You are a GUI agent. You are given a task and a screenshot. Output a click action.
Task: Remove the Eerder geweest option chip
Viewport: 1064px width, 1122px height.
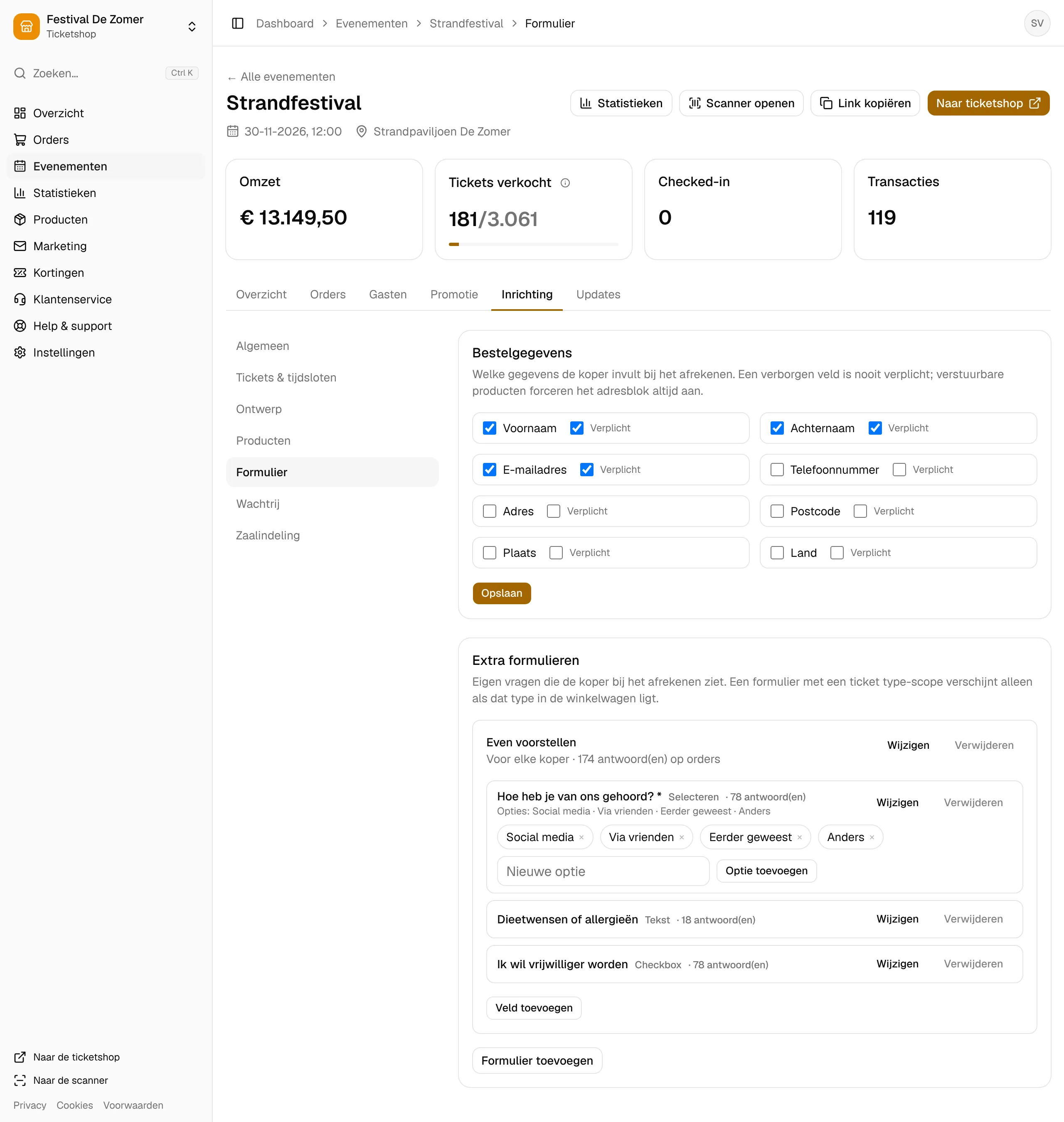click(x=800, y=837)
